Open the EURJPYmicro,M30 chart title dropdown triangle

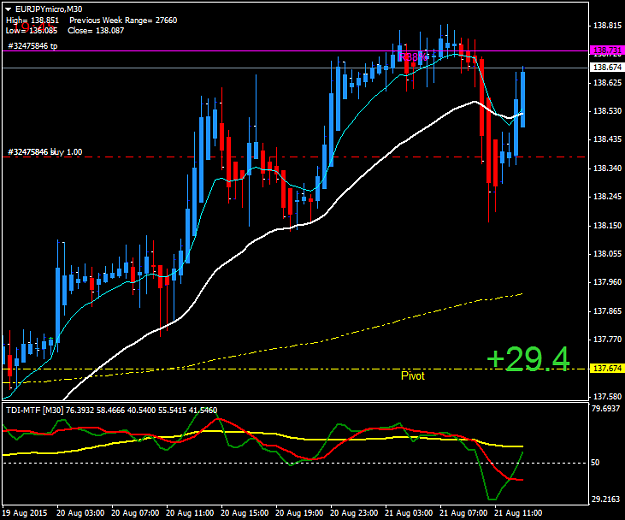(x=8, y=9)
